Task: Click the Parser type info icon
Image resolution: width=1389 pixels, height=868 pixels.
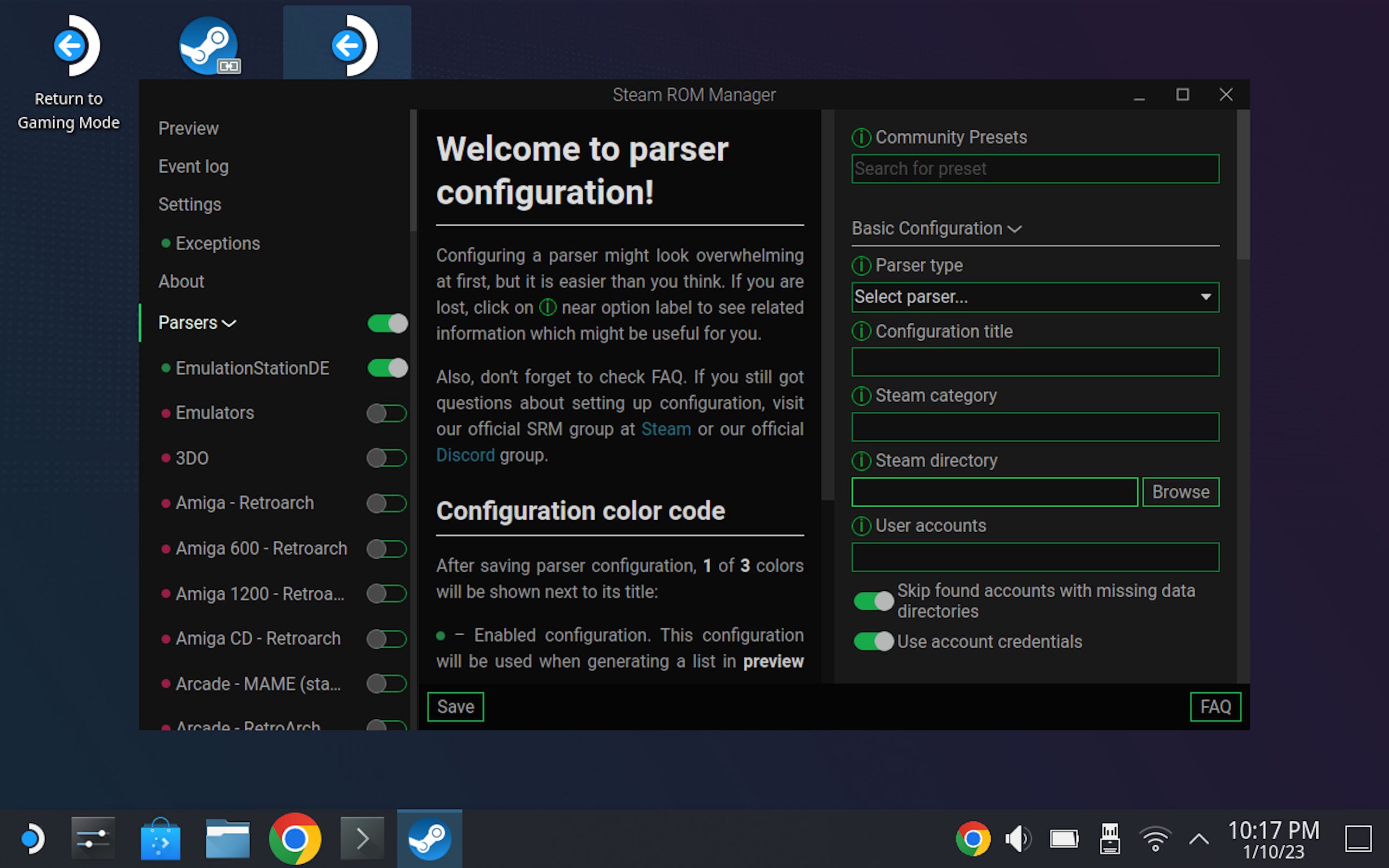Action: (861, 266)
